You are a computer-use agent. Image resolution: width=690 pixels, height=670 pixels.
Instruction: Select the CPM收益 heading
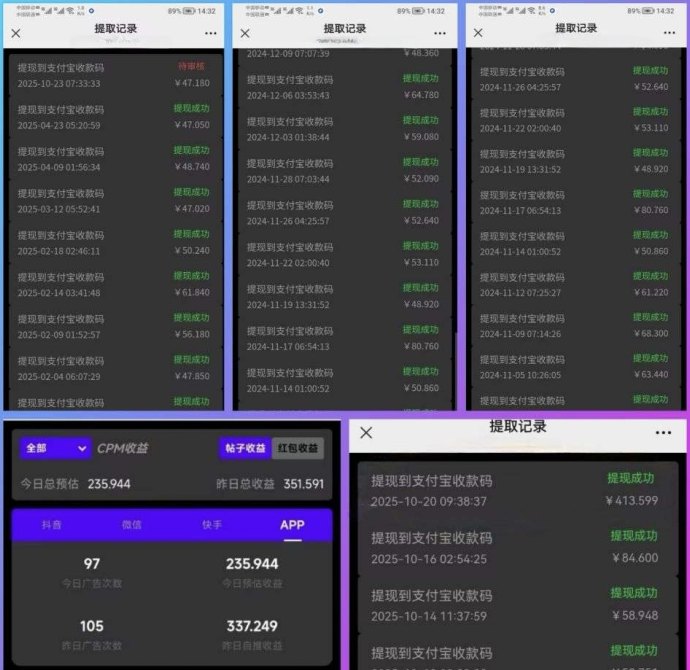click(122, 448)
